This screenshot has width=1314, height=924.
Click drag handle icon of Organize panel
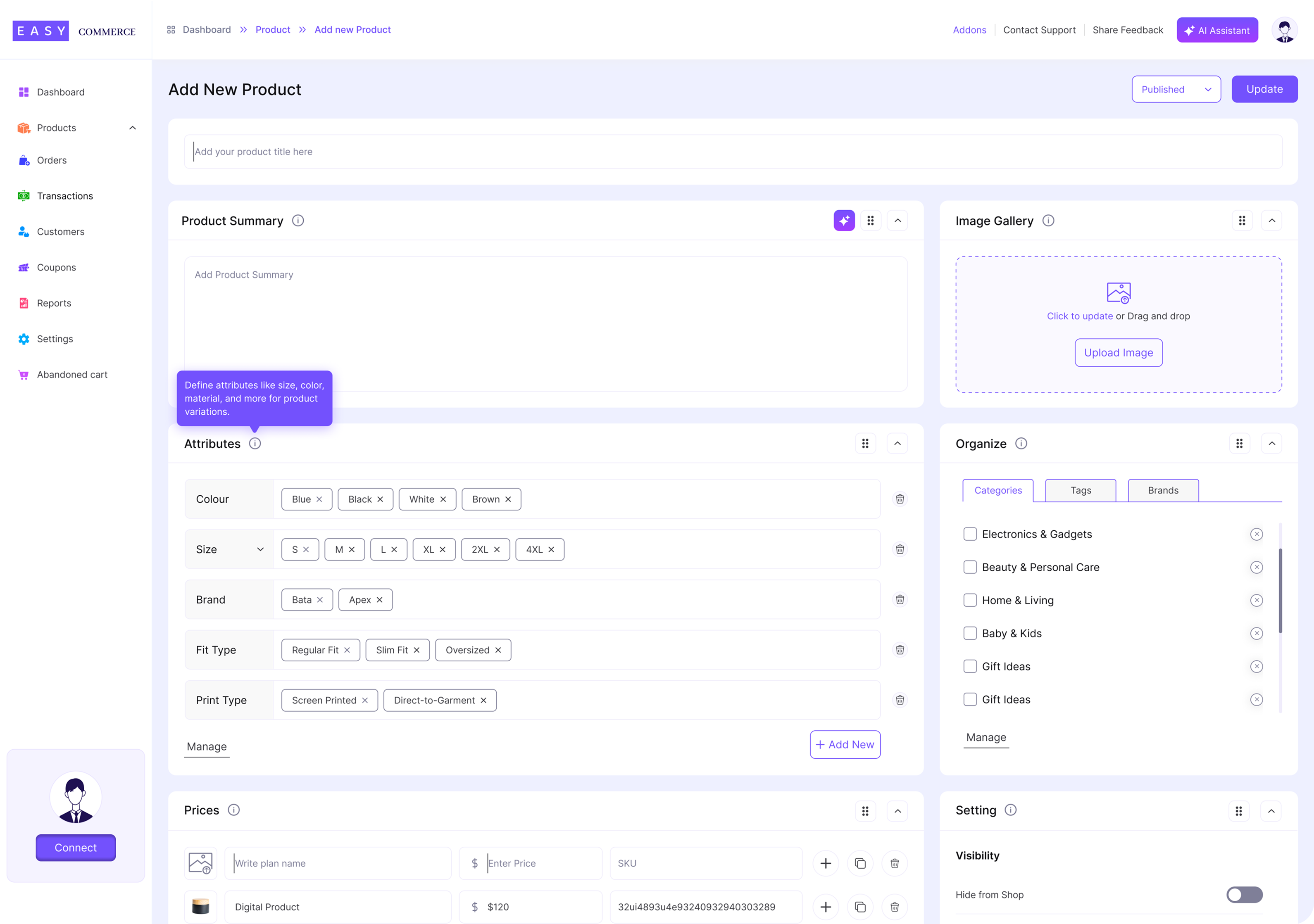coord(1239,444)
